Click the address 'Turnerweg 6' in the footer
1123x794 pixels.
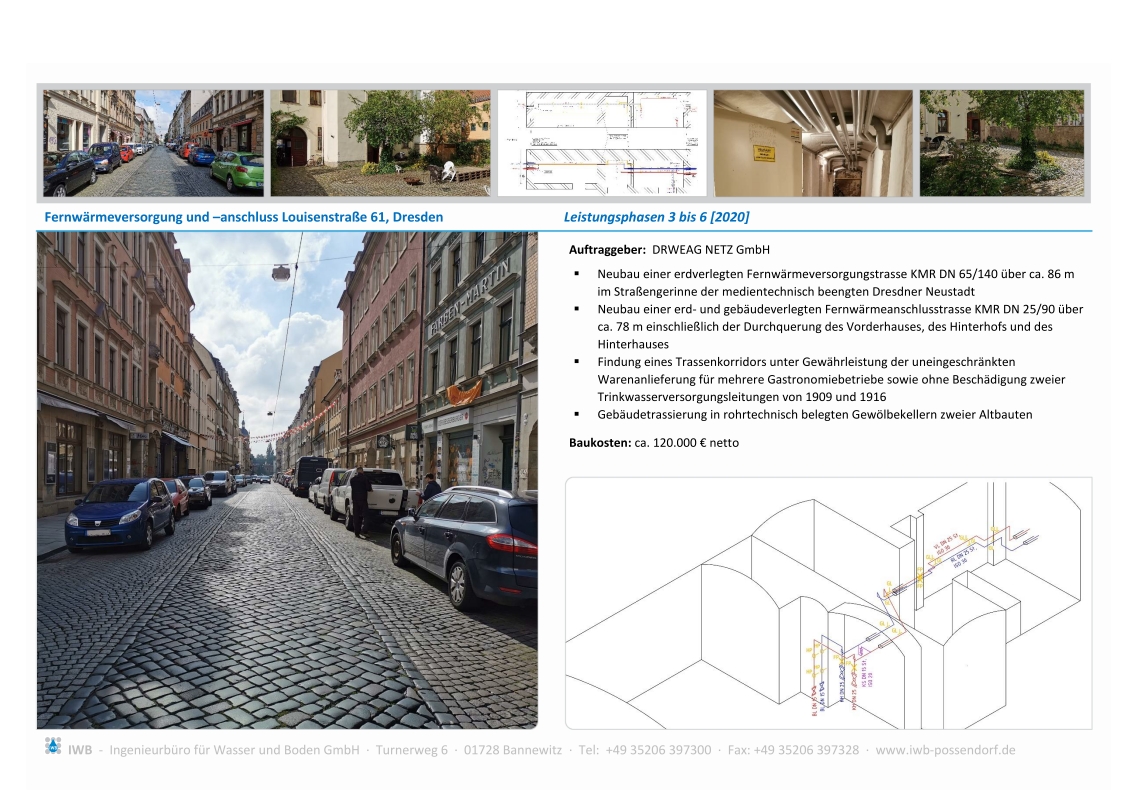tap(412, 750)
